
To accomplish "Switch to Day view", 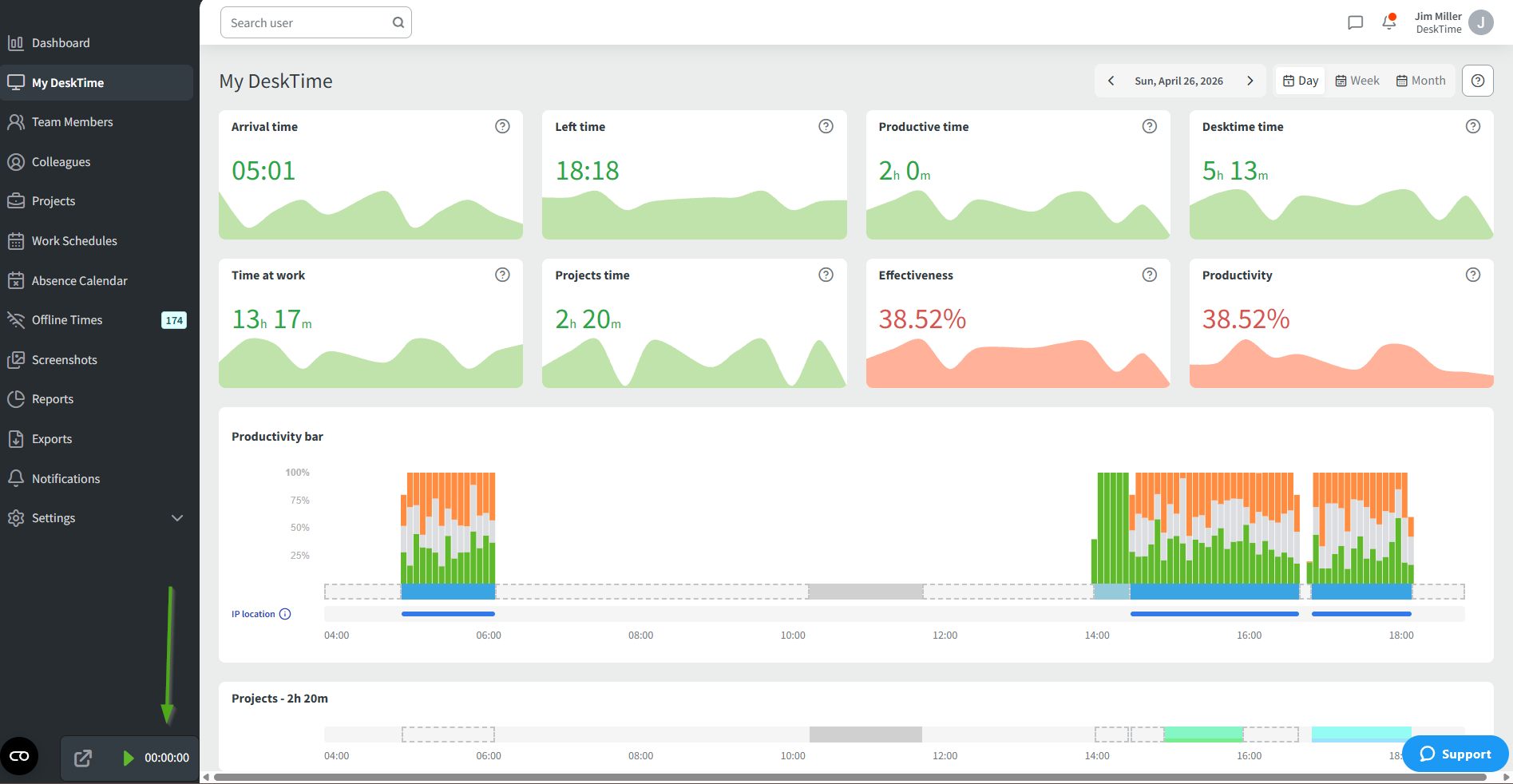I will [1301, 81].
